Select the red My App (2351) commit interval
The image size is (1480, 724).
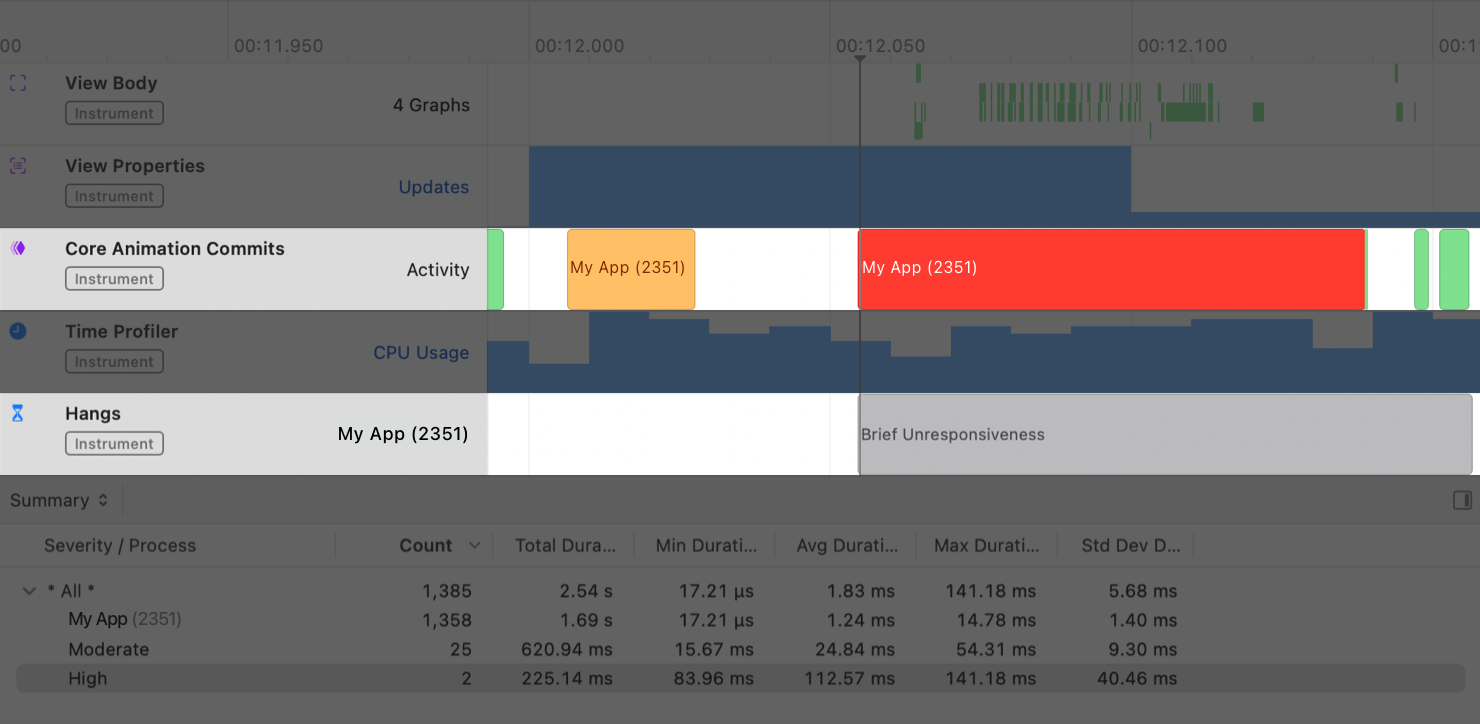pos(1110,268)
